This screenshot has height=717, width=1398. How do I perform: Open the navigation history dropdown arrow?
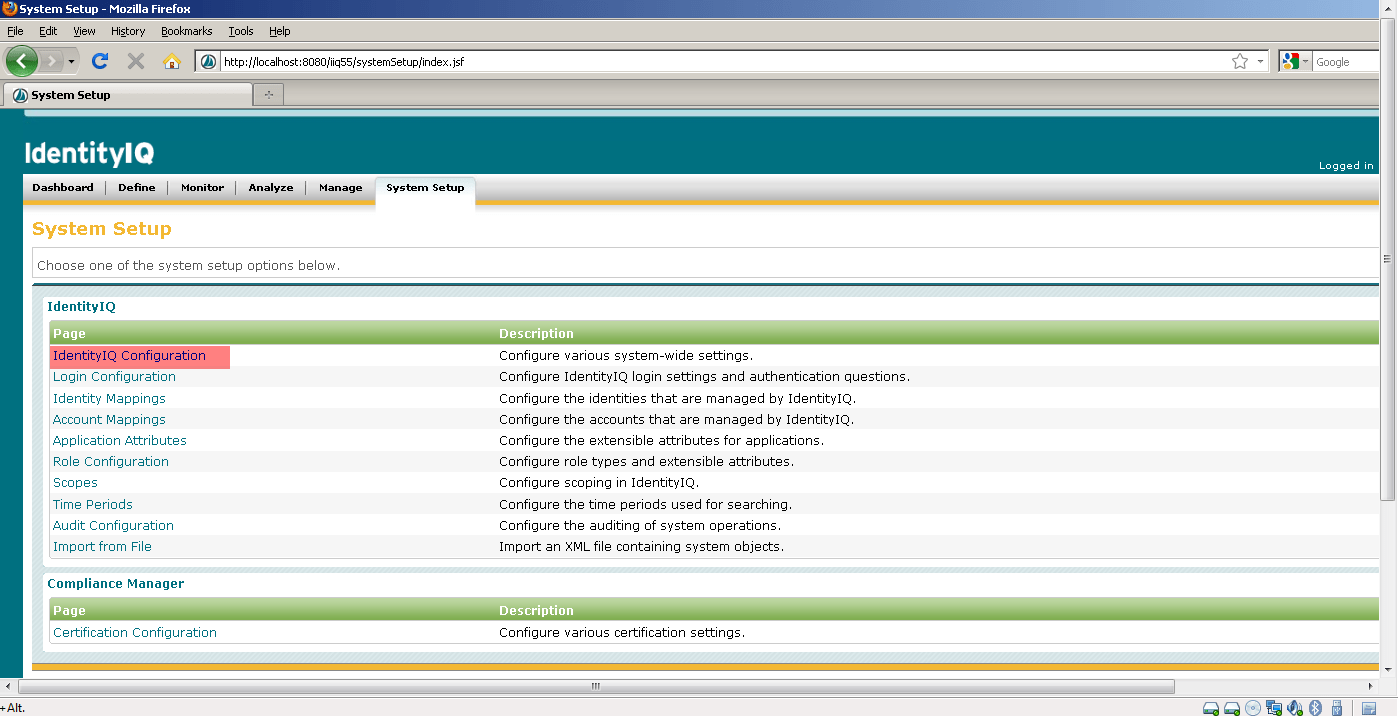[71, 62]
